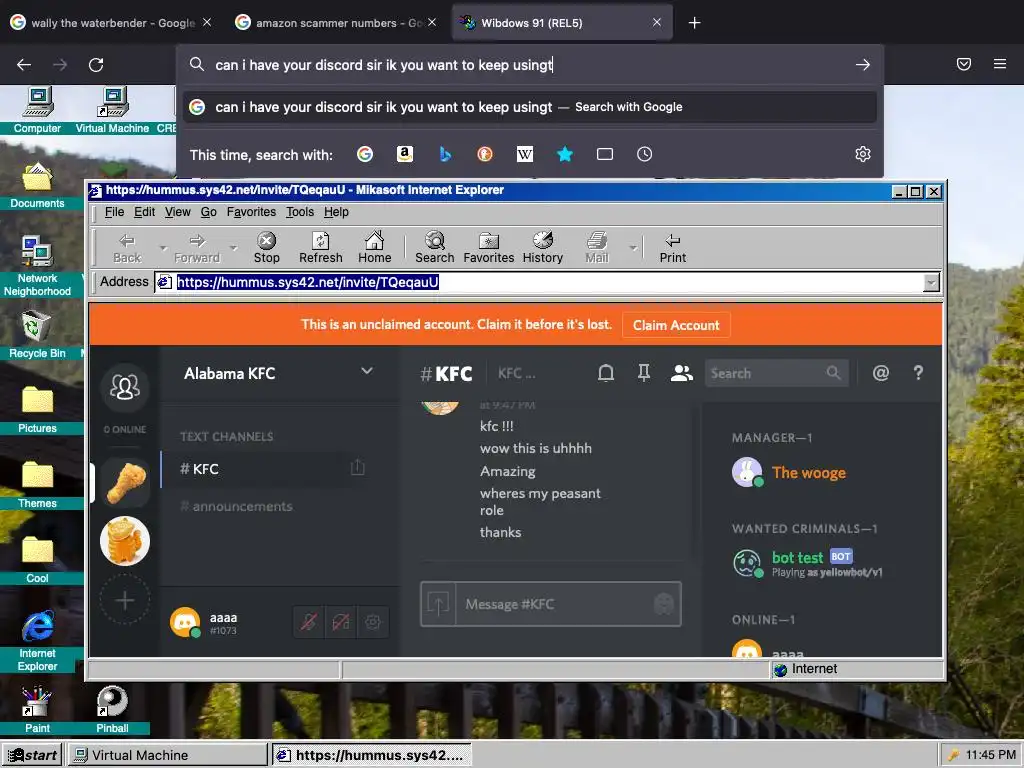Toggle microphone mute for user aaaa
The height and width of the screenshot is (768, 1024).
[x=309, y=622]
